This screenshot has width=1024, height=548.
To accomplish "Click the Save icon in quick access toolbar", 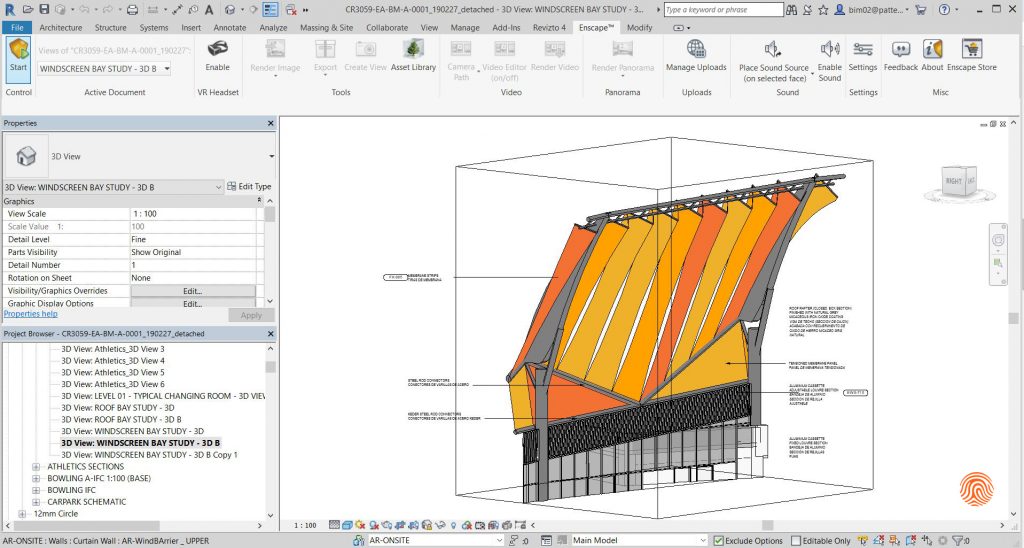I will [44, 10].
